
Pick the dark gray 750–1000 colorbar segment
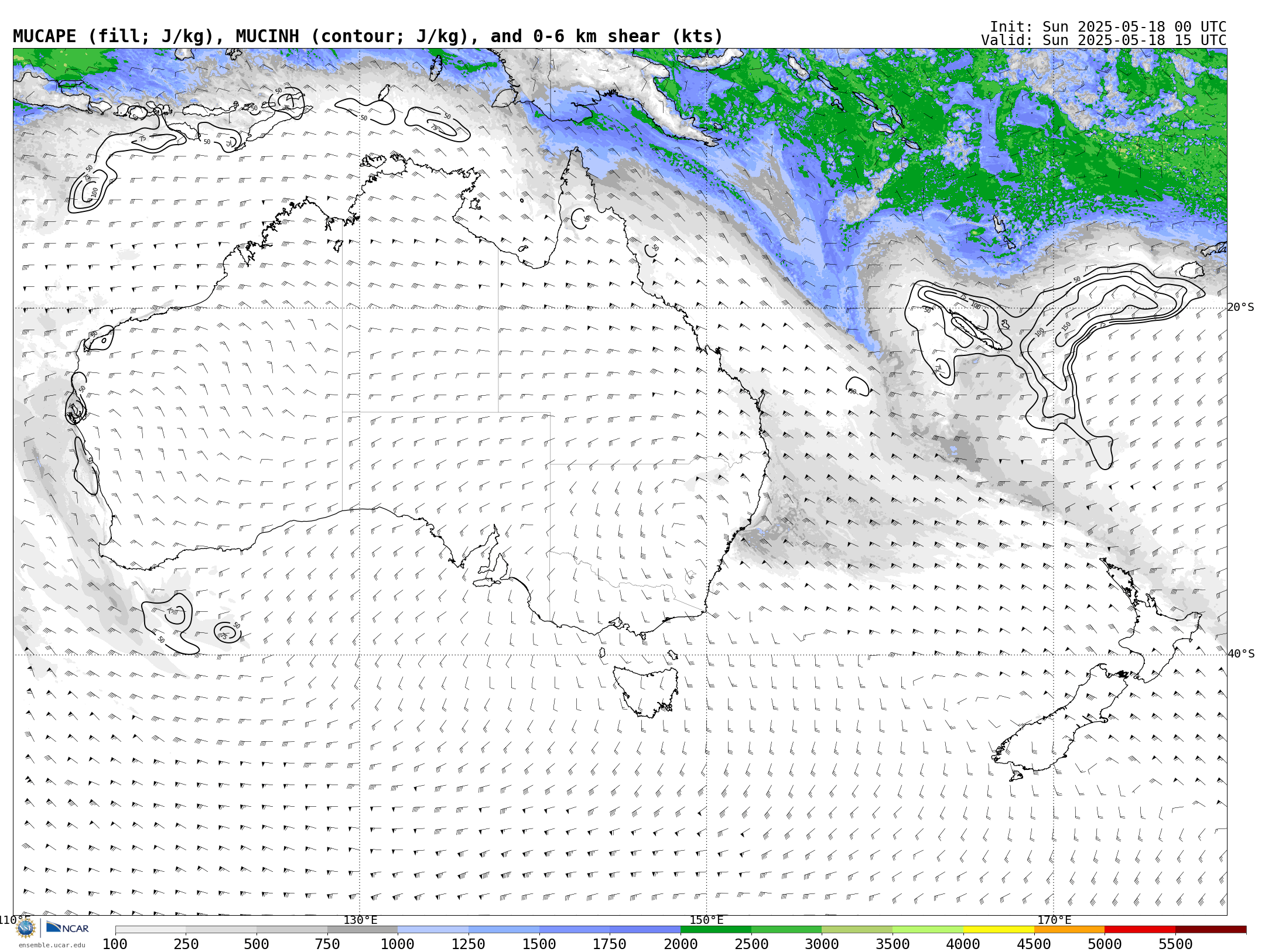363,929
